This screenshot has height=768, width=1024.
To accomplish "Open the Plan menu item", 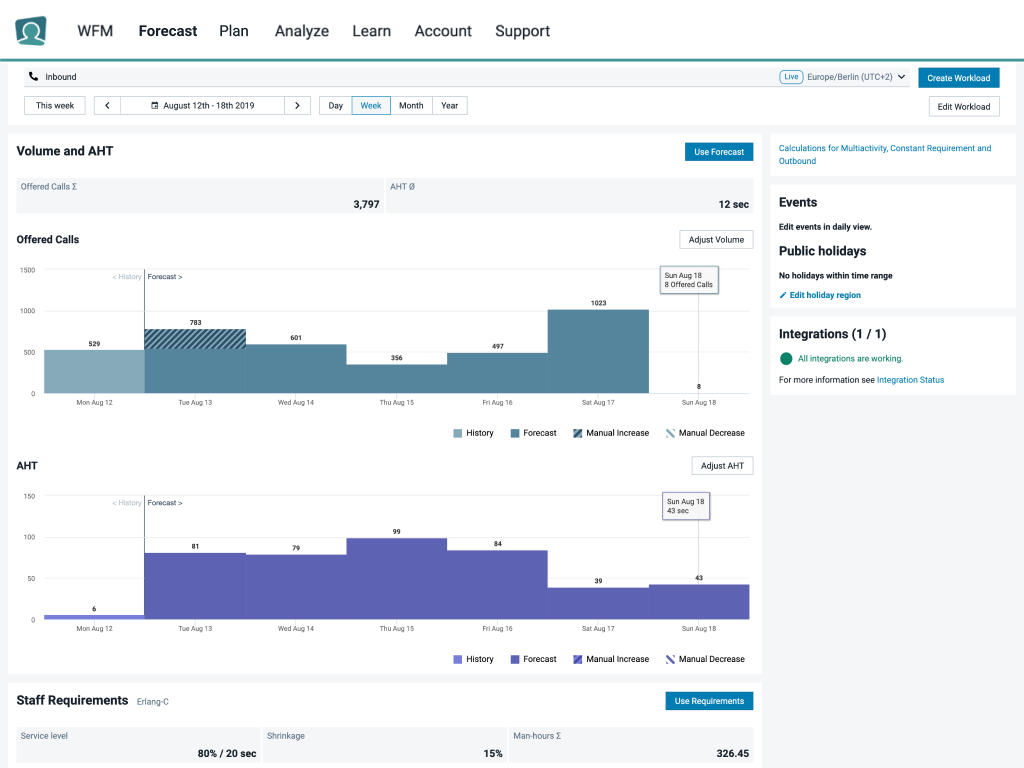I will 234,31.
